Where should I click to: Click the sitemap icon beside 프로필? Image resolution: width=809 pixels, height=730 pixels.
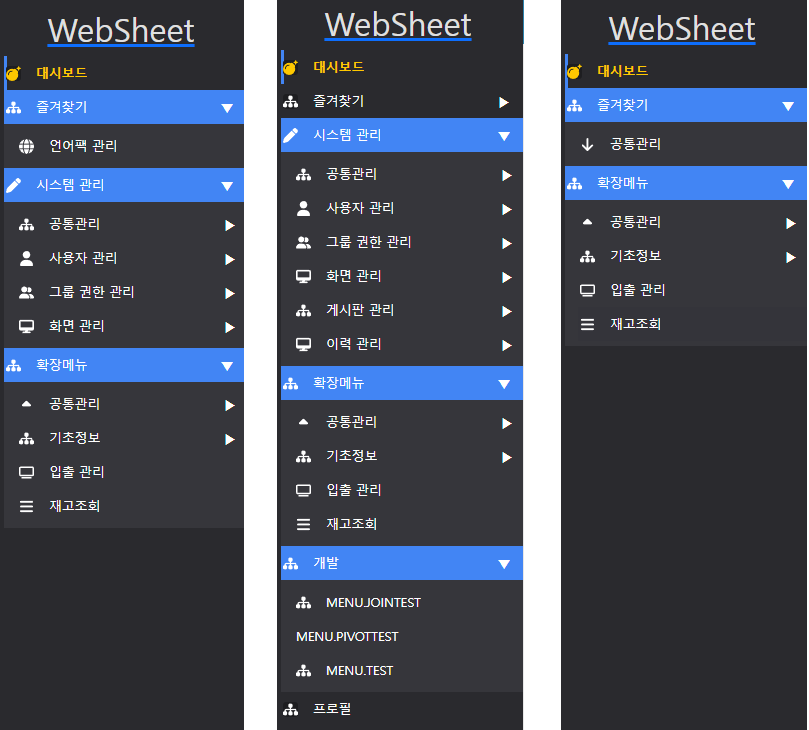point(290,710)
